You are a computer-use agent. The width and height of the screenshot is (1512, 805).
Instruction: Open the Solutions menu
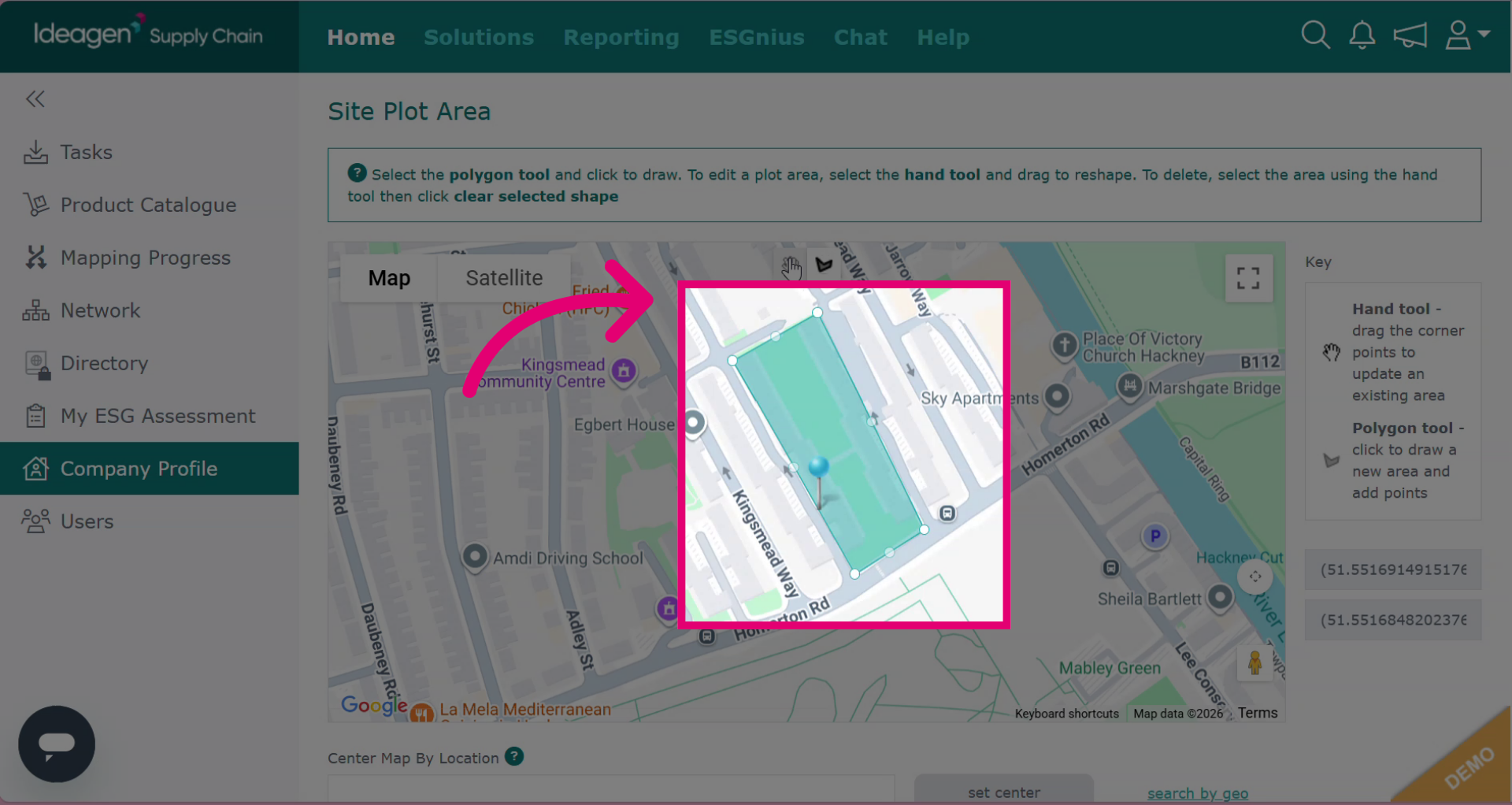click(x=479, y=37)
